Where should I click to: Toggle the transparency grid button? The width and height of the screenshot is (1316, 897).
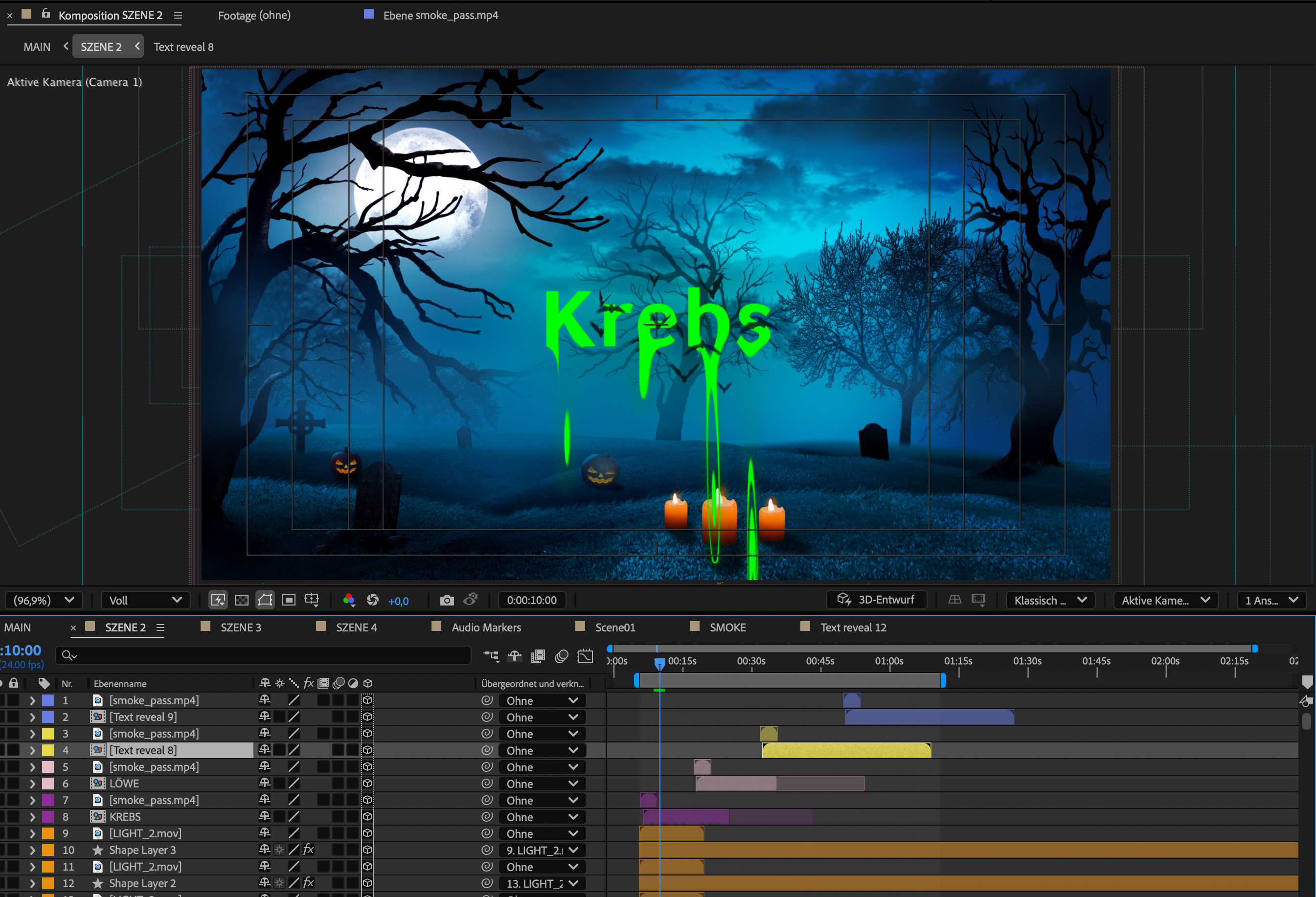click(x=241, y=600)
